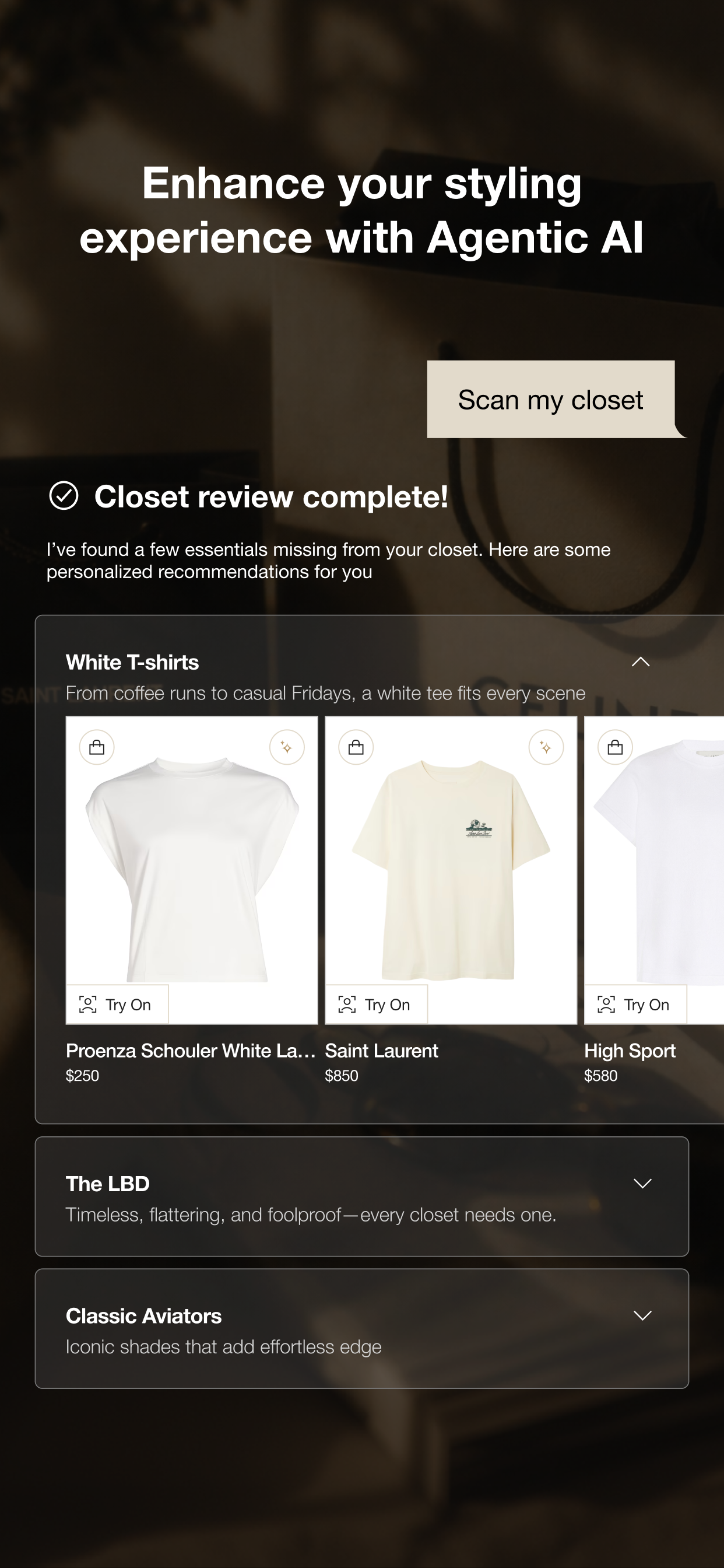Click the closet review complete checkmark icon
Viewport: 724px width, 1568px height.
64,495
